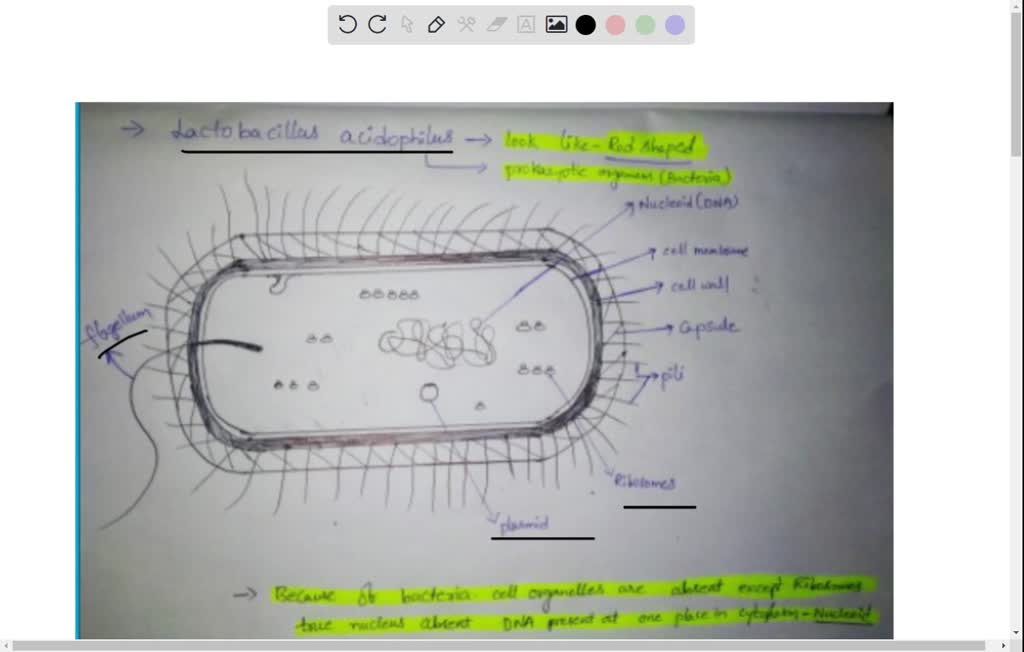Choose the Scissors cut tool

click(466, 24)
